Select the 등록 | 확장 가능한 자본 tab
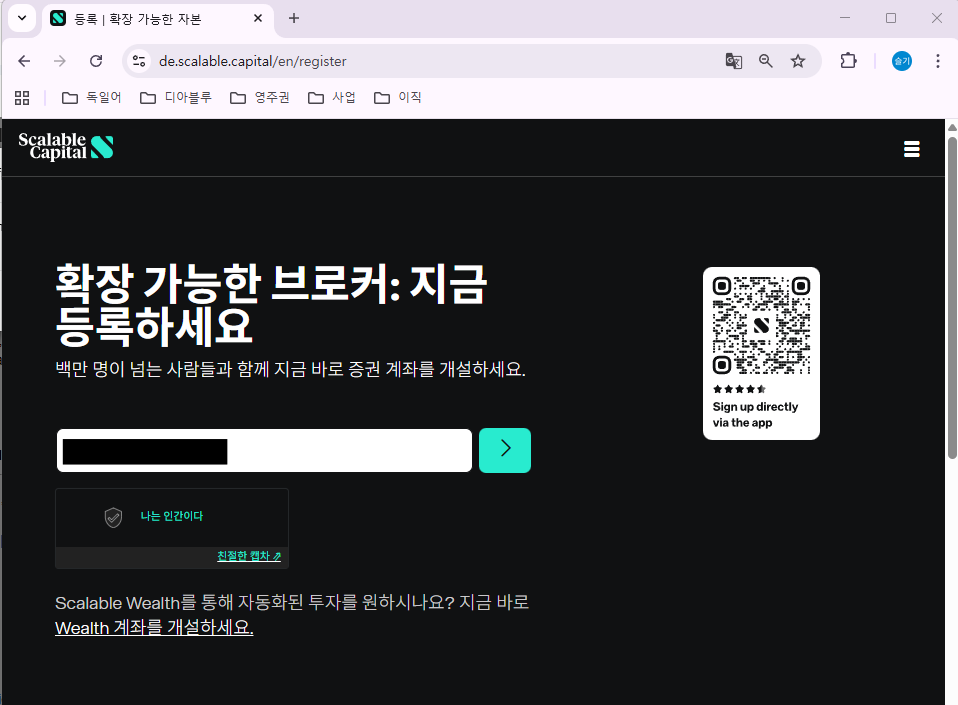 pyautogui.click(x=158, y=19)
